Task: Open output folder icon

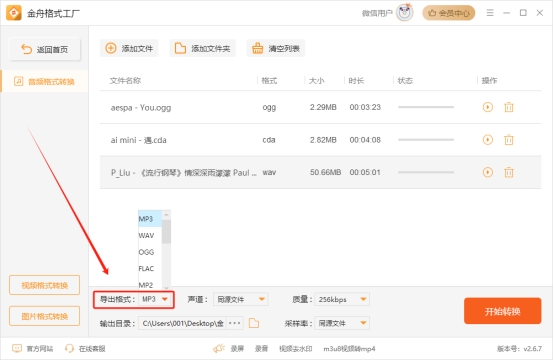Action: tap(254, 323)
